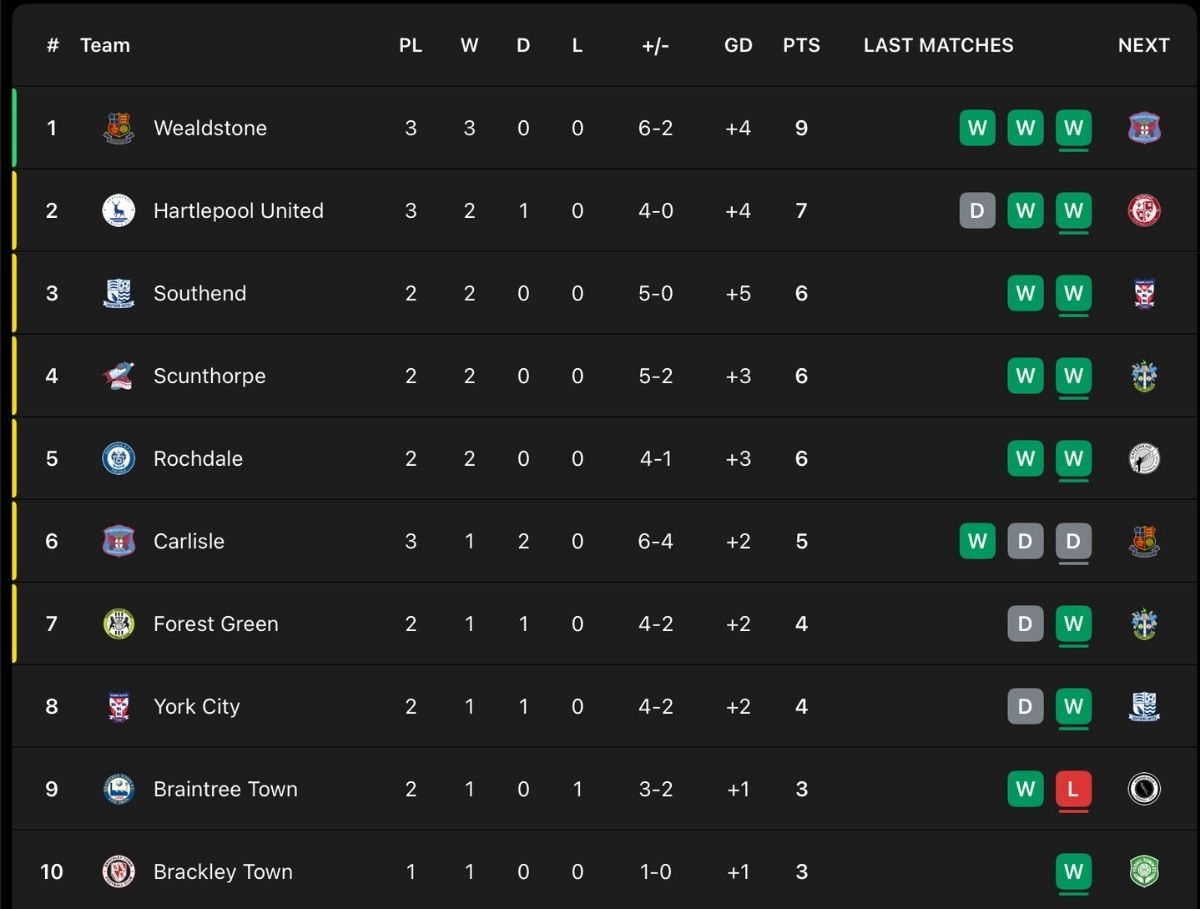Click the Scunthorpe team badge
Viewport: 1200px width, 909px height.
[119, 376]
